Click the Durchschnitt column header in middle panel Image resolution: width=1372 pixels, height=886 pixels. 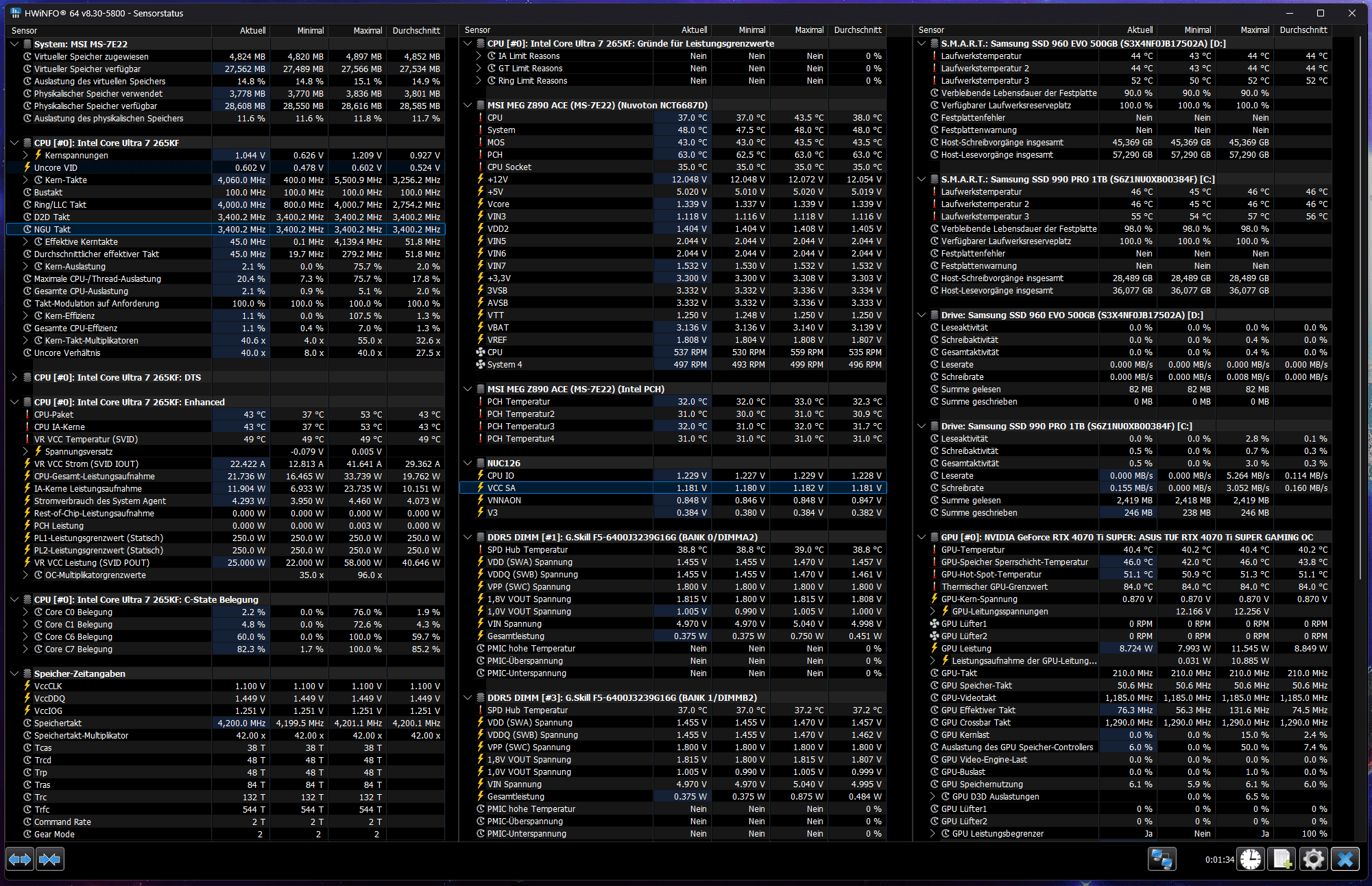[857, 30]
